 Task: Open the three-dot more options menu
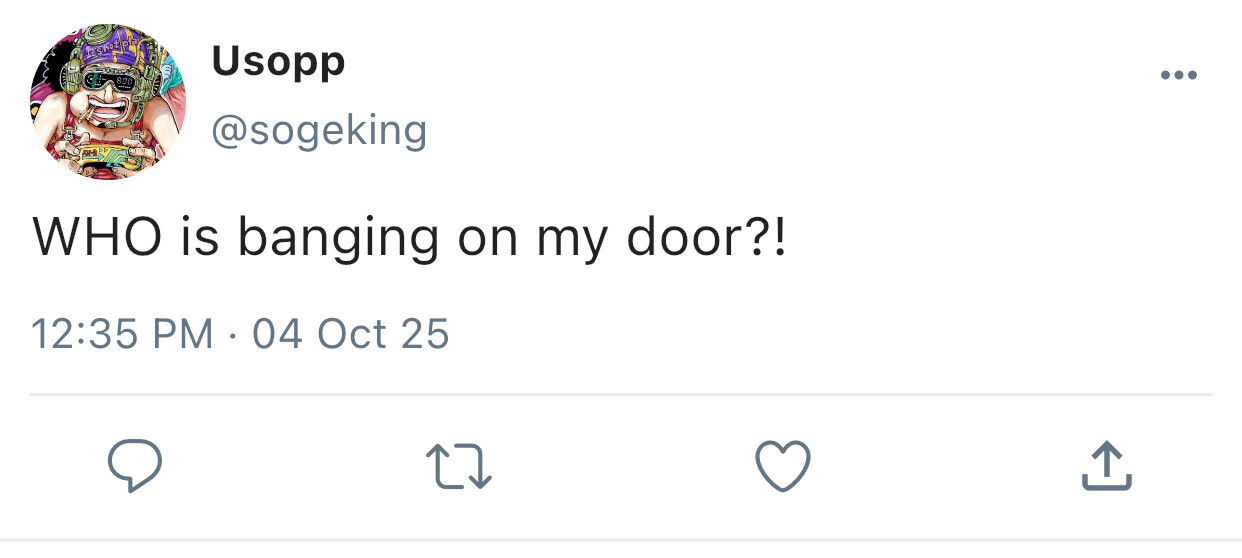[1177, 76]
